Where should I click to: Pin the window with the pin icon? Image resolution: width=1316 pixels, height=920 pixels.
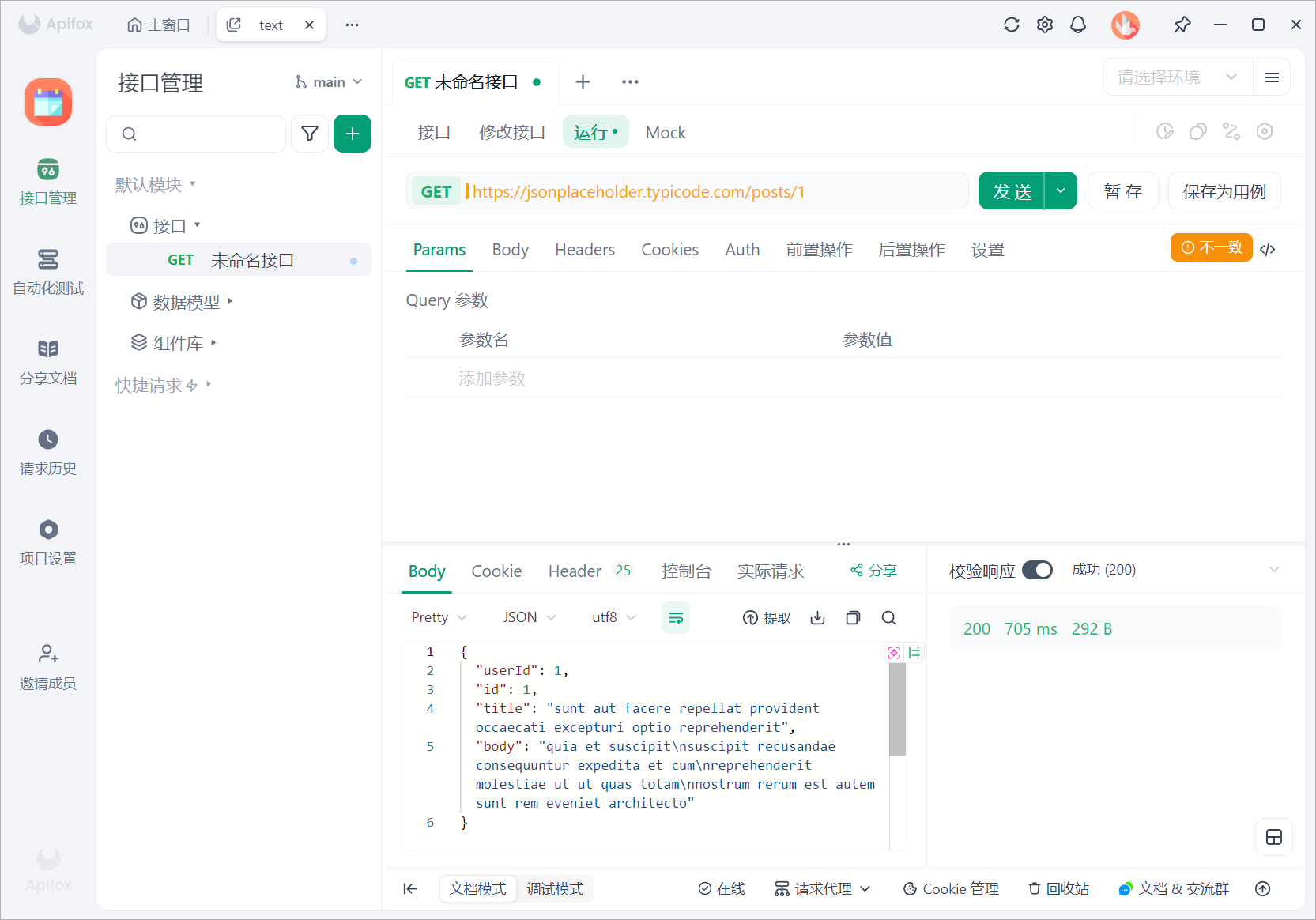1182,25
